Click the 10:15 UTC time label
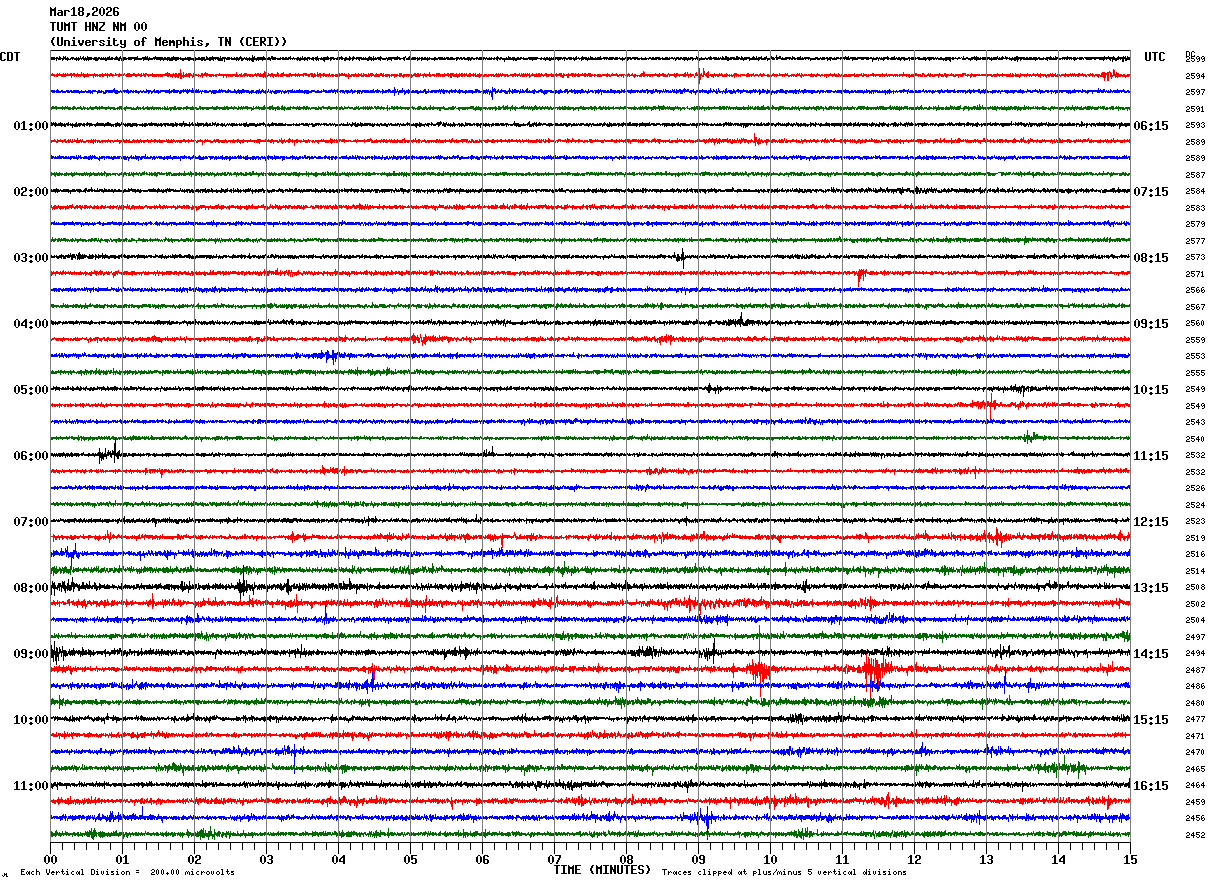This screenshot has height=886, width=1210. [1151, 390]
